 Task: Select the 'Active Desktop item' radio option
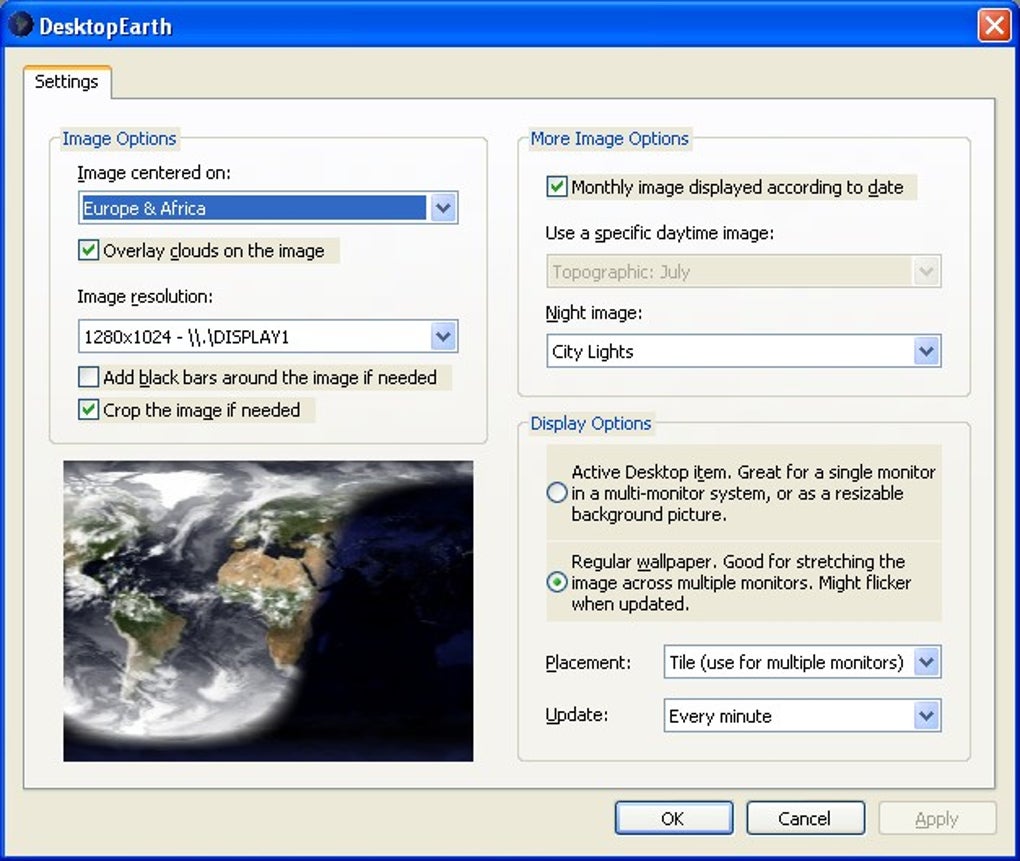[x=557, y=493]
